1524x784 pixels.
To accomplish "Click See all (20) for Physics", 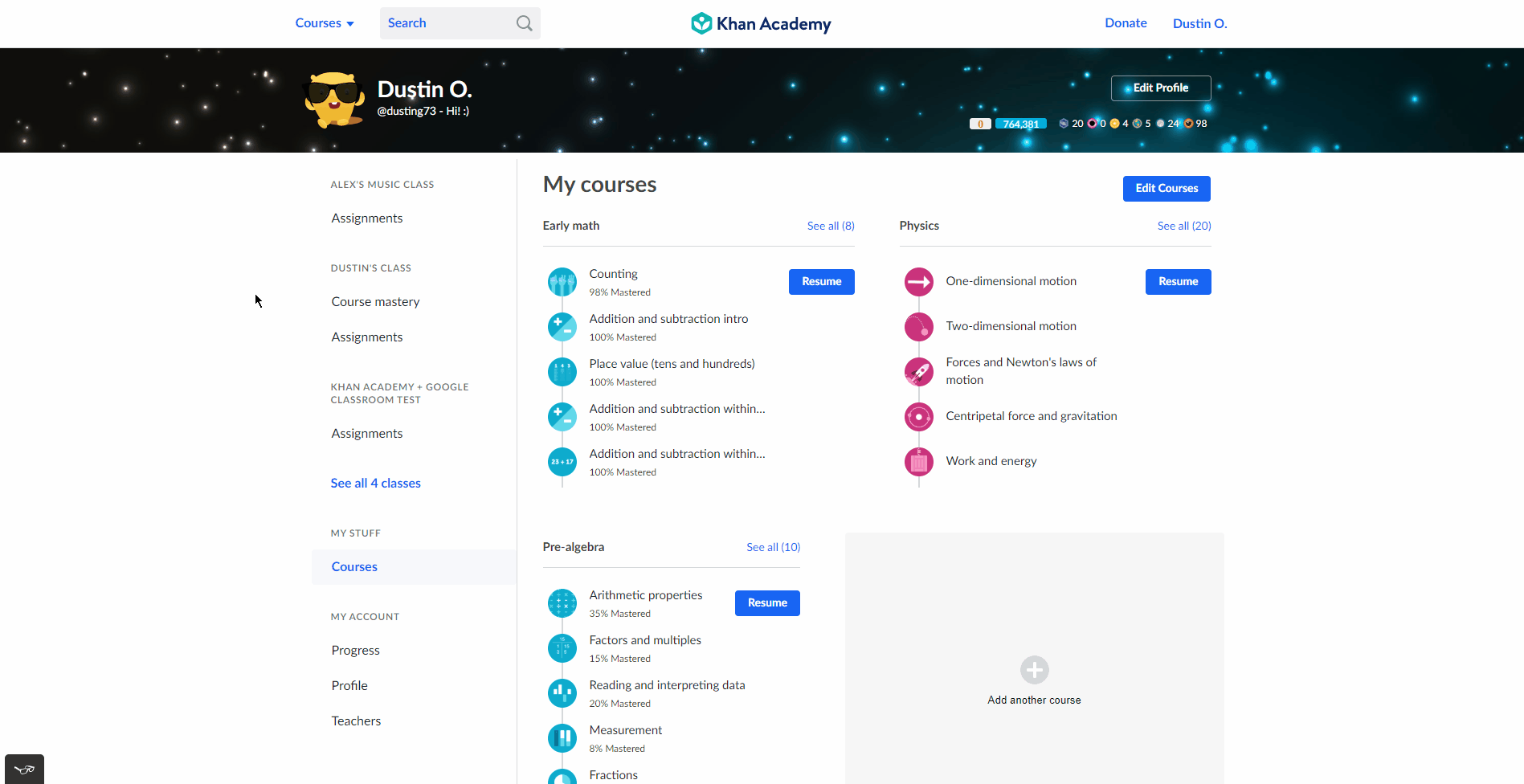I will (x=1184, y=227).
